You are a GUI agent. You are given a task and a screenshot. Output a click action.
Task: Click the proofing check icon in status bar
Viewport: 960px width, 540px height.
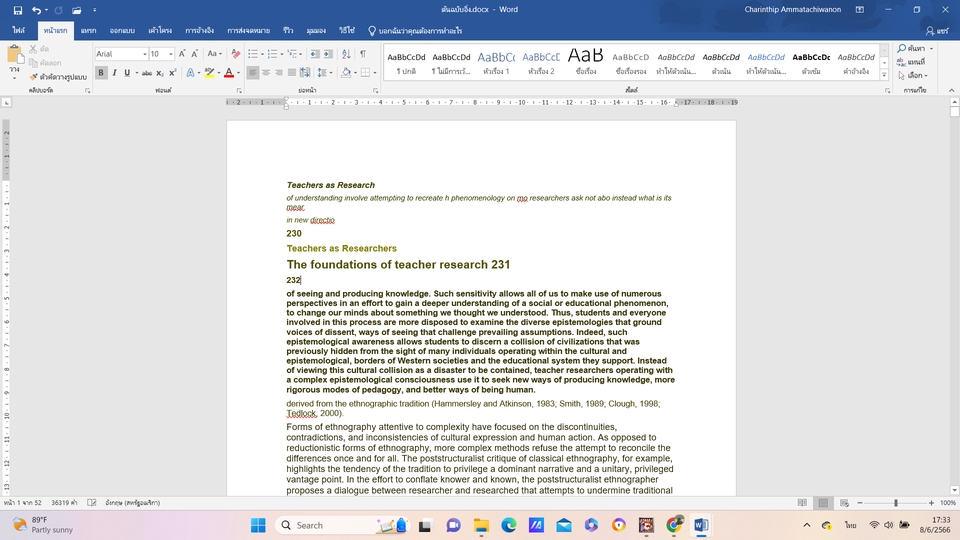[92, 503]
